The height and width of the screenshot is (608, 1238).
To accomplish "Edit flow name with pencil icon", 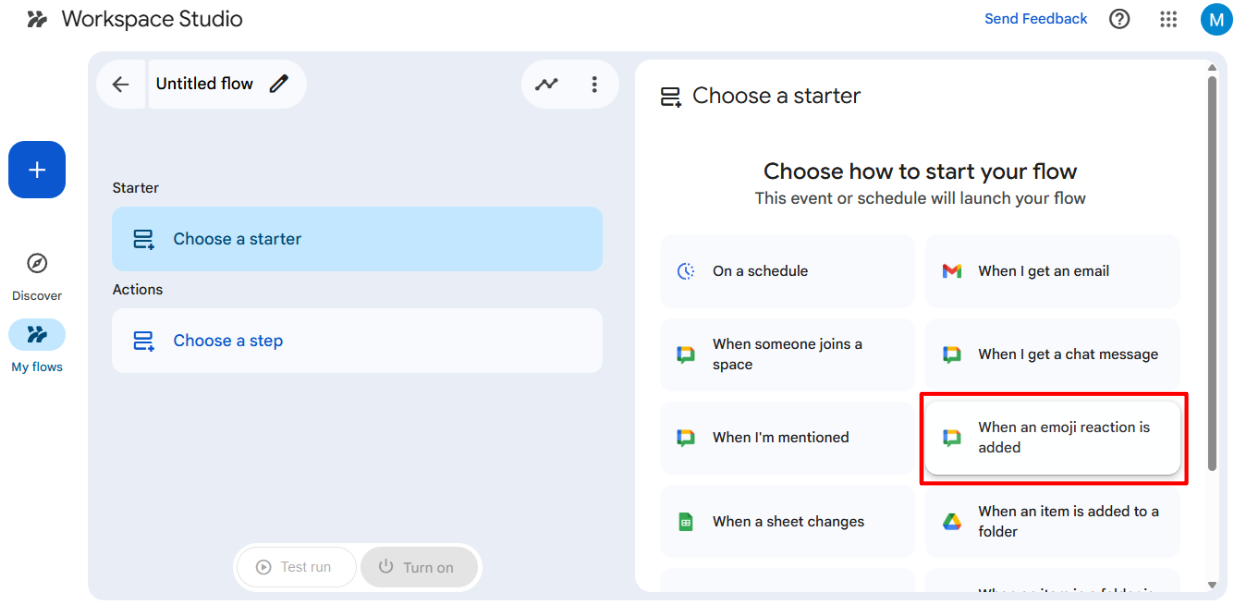I will [x=279, y=84].
